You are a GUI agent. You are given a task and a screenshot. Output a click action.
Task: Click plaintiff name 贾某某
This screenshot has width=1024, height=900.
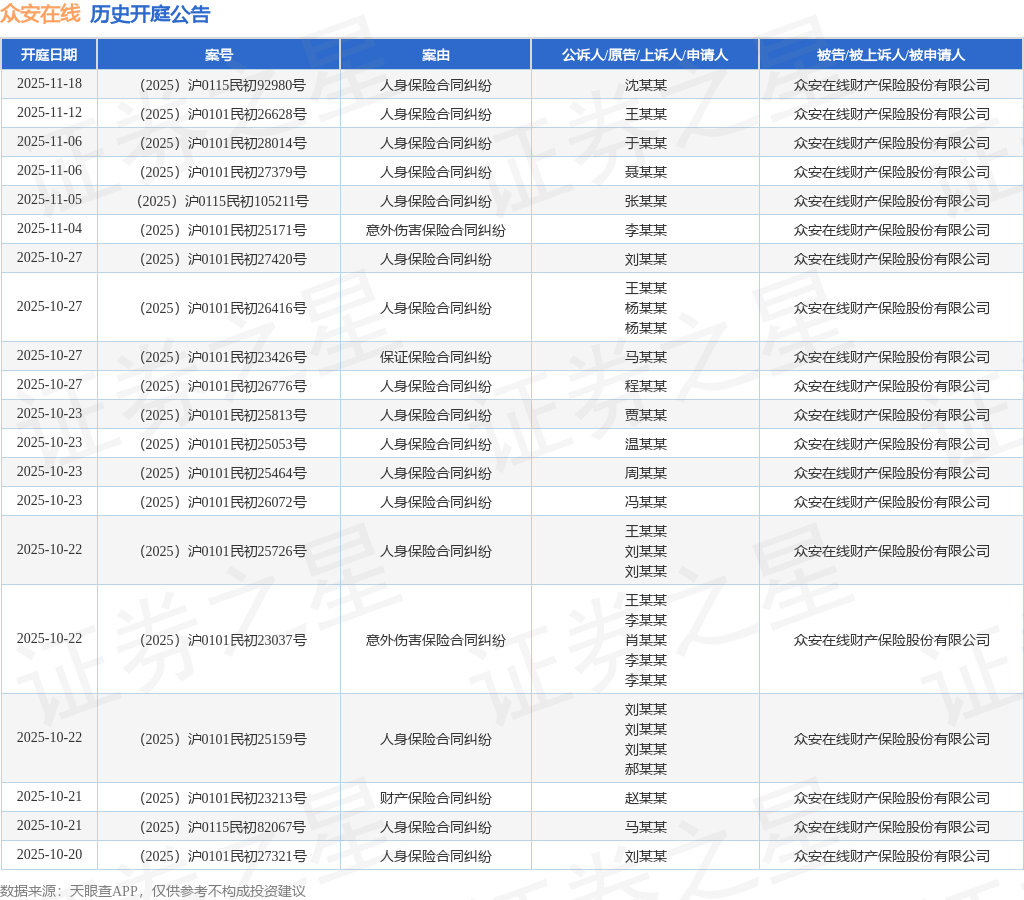pos(645,415)
